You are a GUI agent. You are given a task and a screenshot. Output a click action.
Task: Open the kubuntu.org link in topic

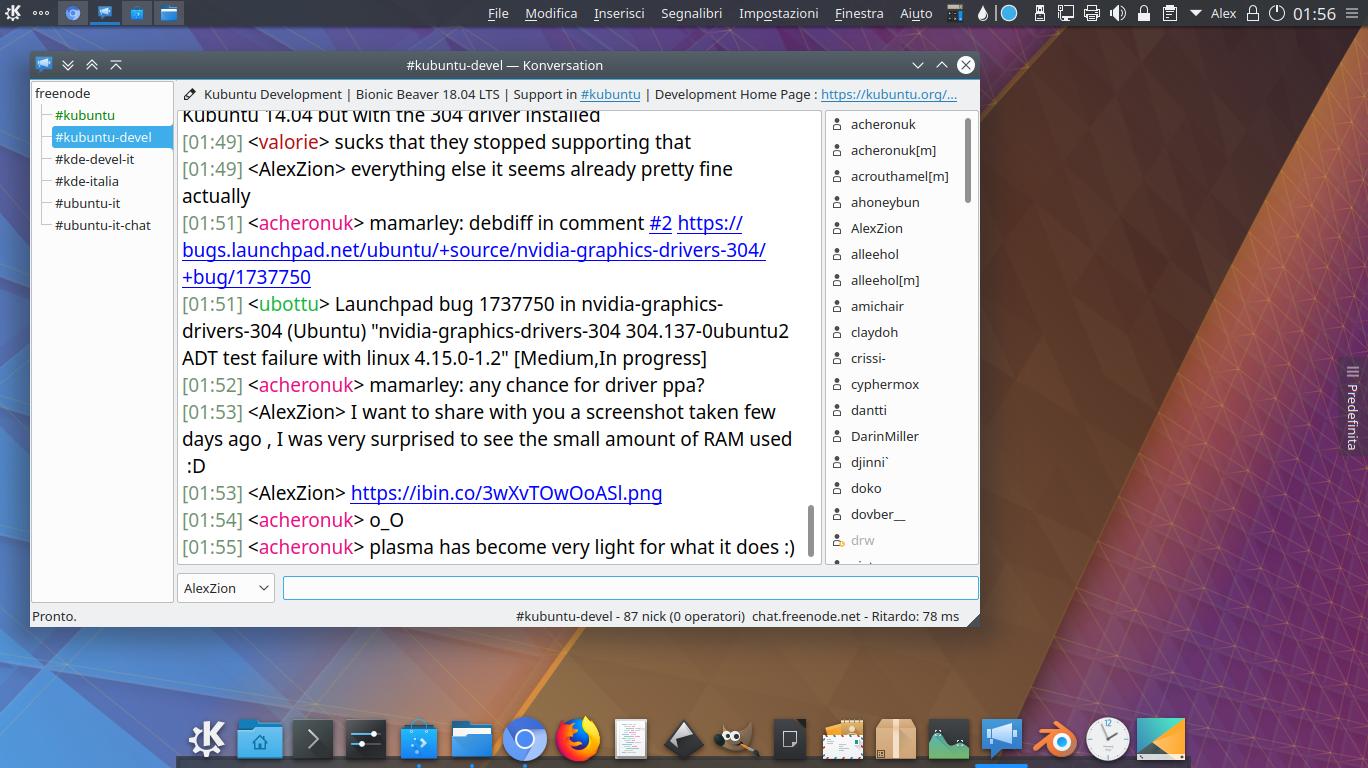point(889,94)
